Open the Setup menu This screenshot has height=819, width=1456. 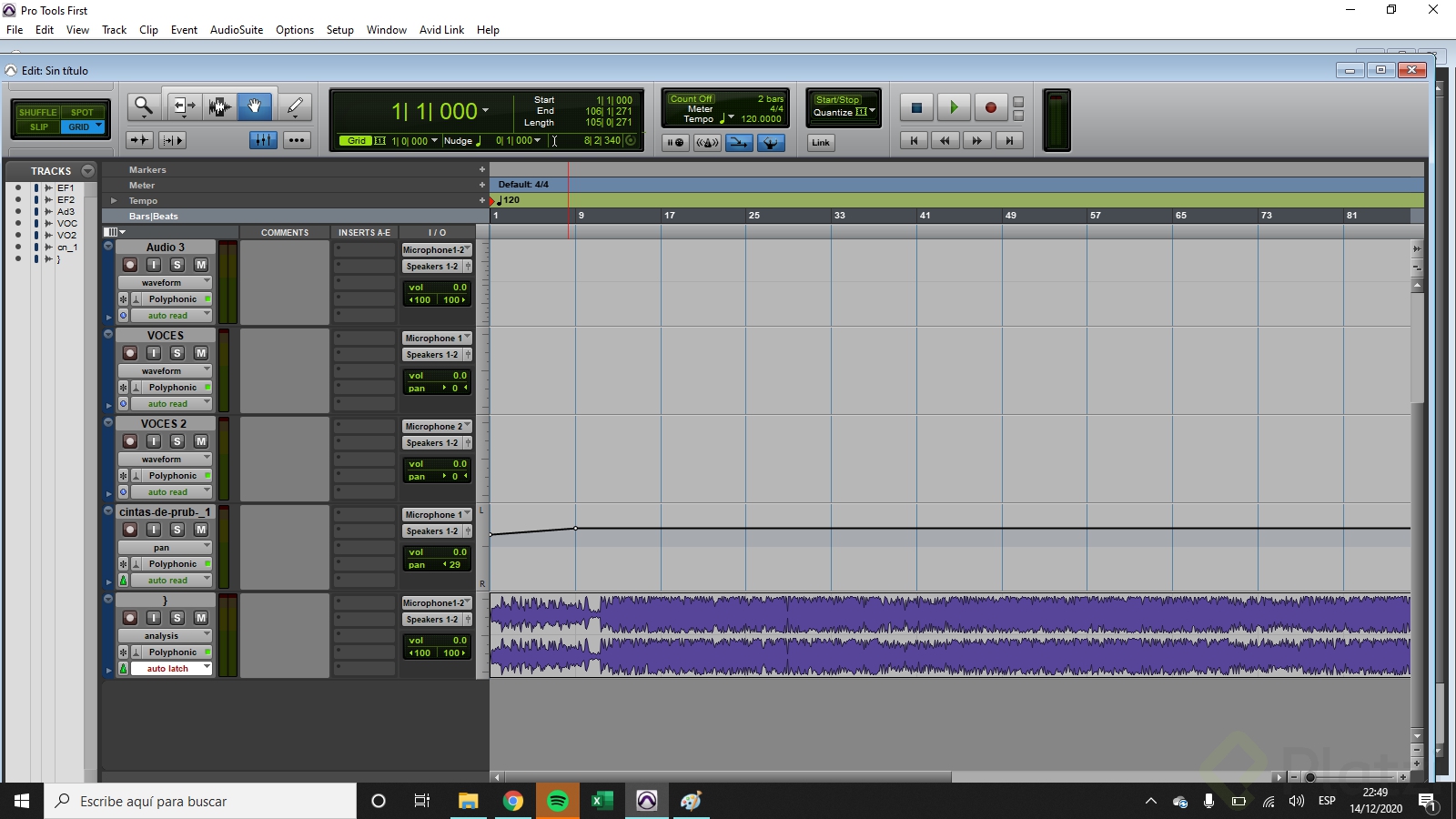click(339, 30)
